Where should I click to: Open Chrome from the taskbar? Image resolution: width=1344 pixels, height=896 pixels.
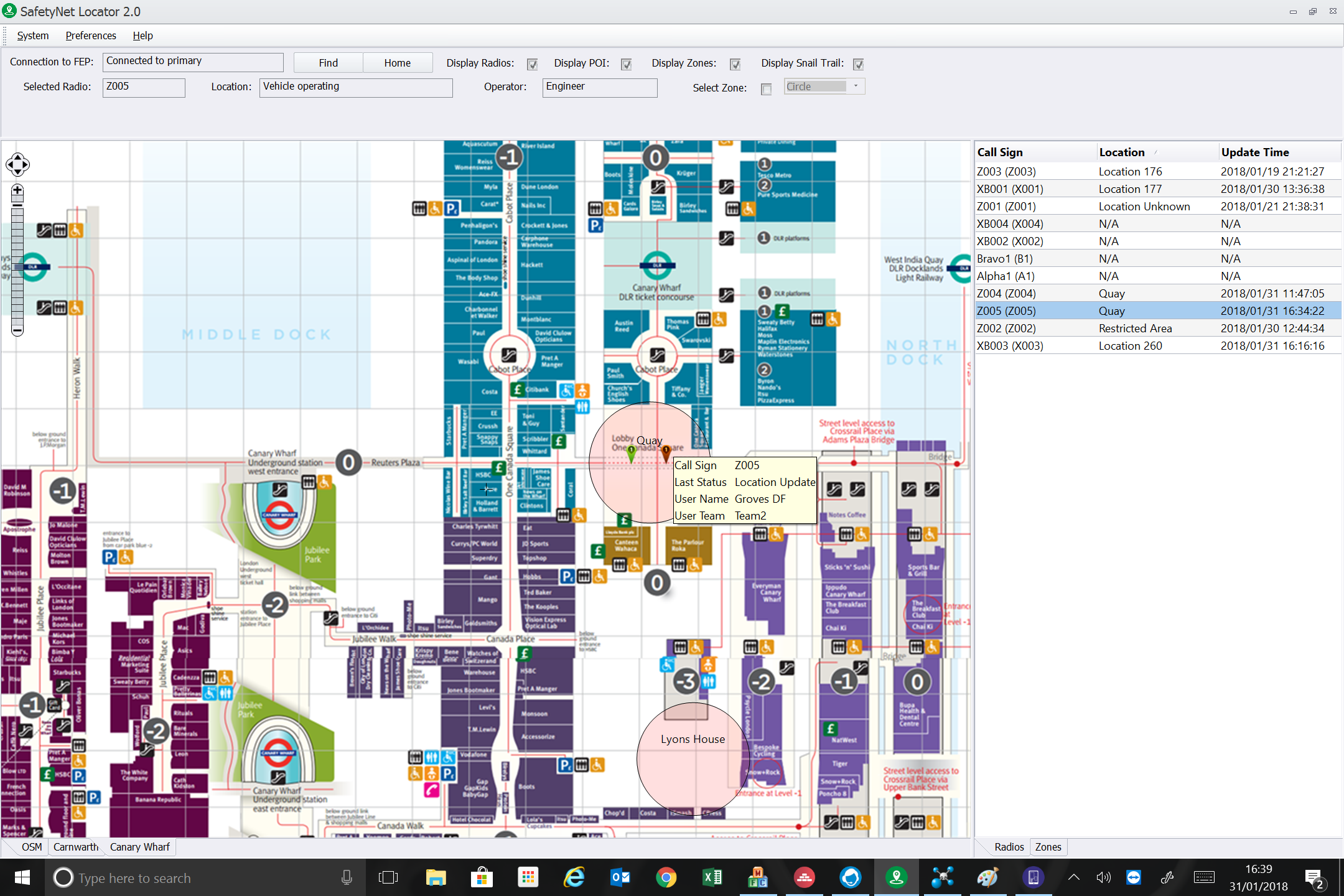click(x=666, y=878)
